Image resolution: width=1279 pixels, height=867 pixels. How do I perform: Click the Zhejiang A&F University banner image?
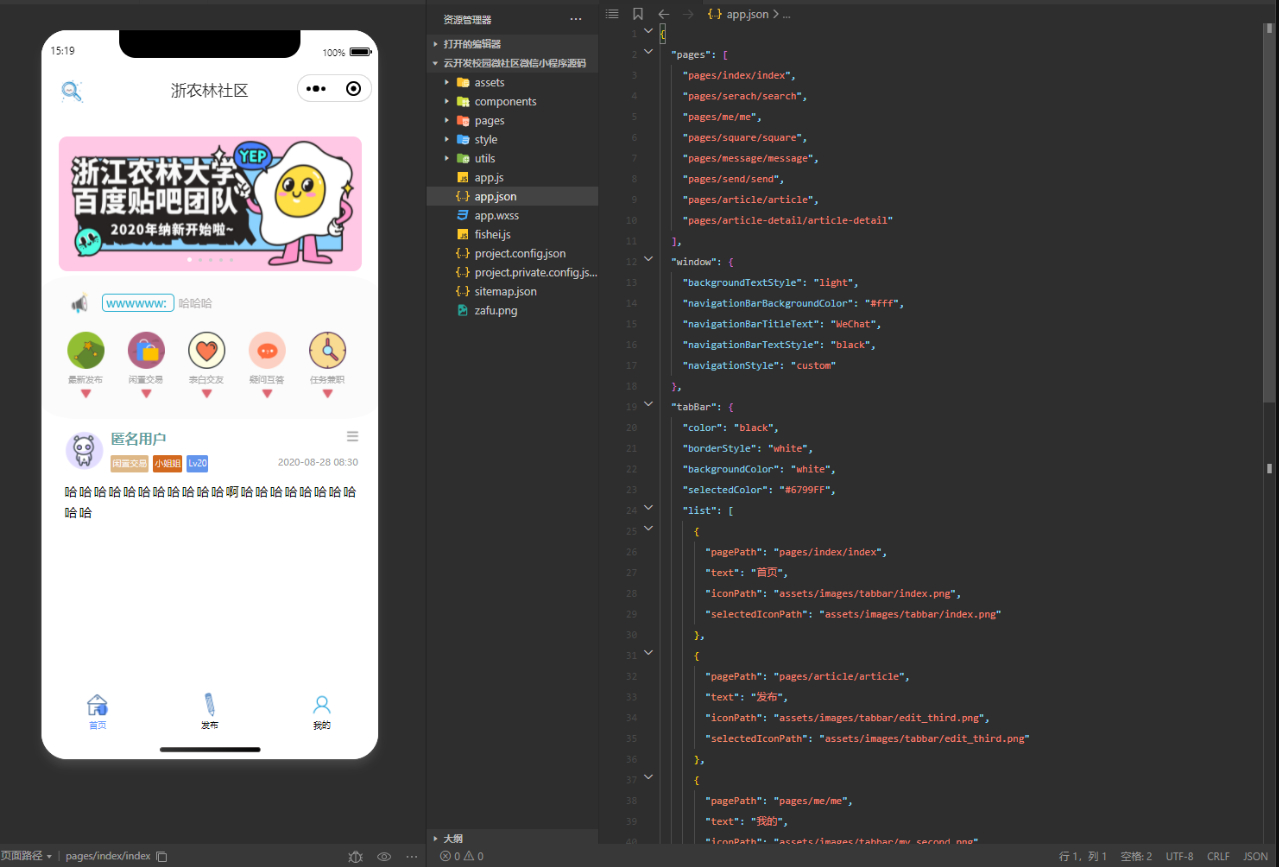(x=210, y=204)
